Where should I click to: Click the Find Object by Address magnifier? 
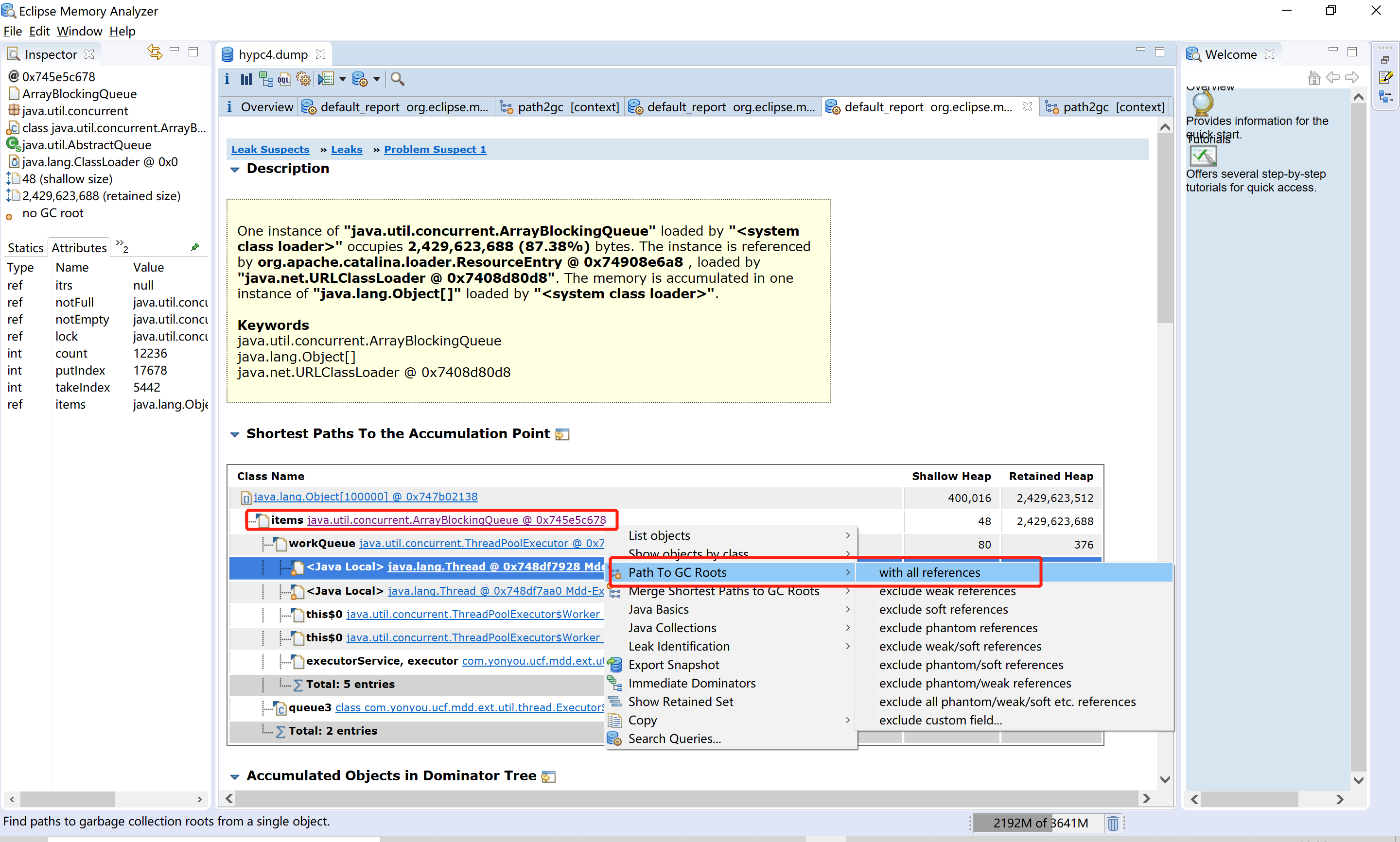(397, 79)
